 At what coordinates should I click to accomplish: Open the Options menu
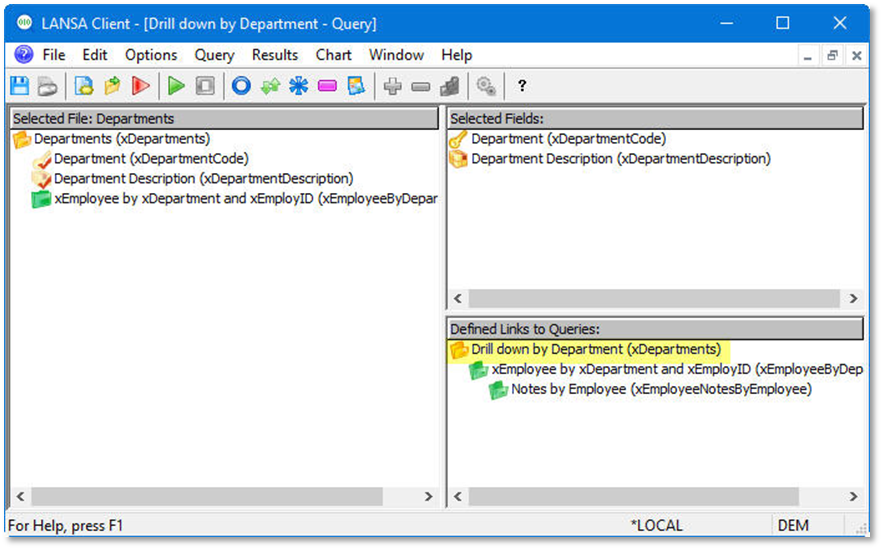[x=151, y=55]
